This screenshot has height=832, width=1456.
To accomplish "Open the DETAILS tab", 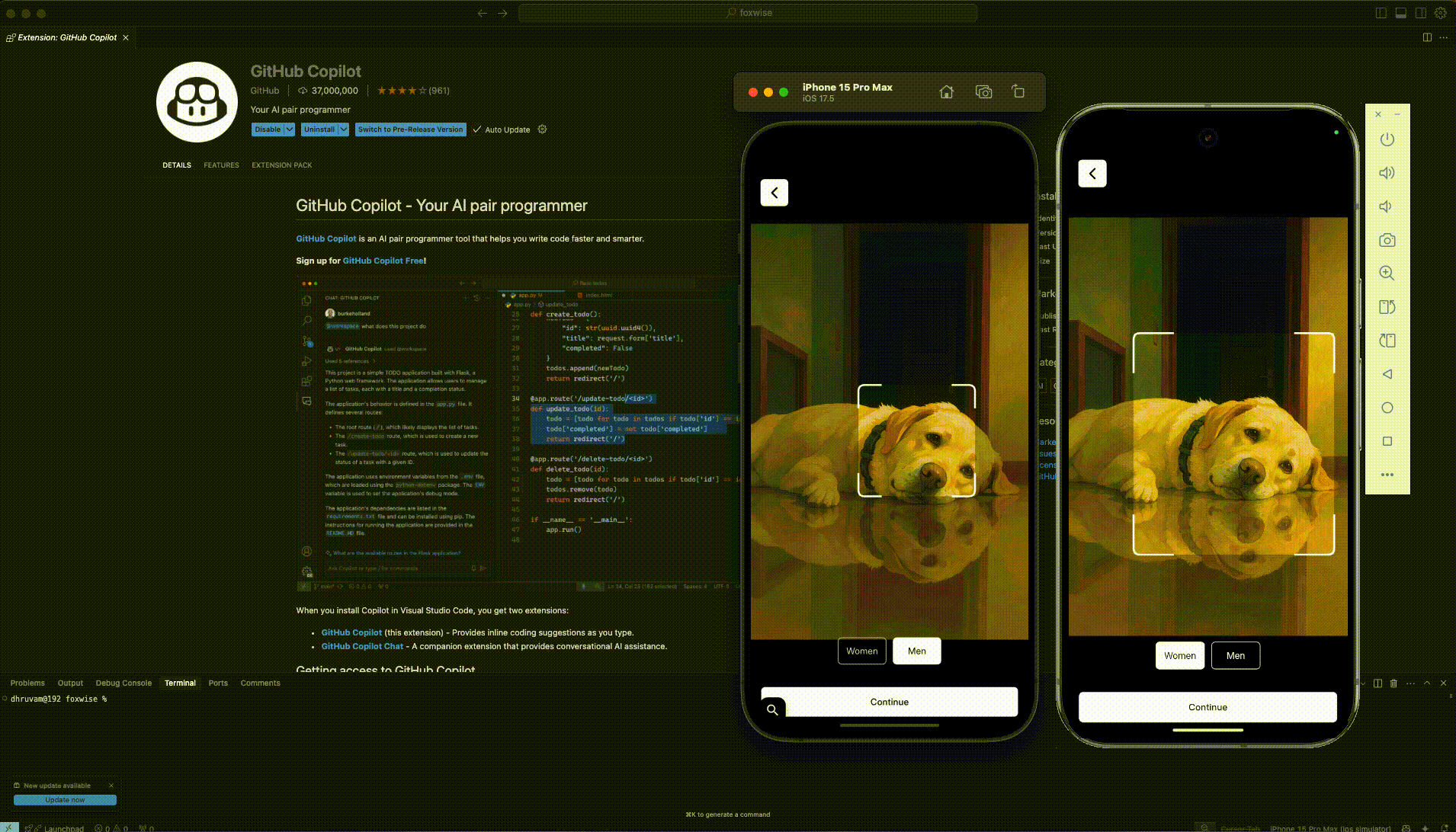I will pyautogui.click(x=177, y=165).
